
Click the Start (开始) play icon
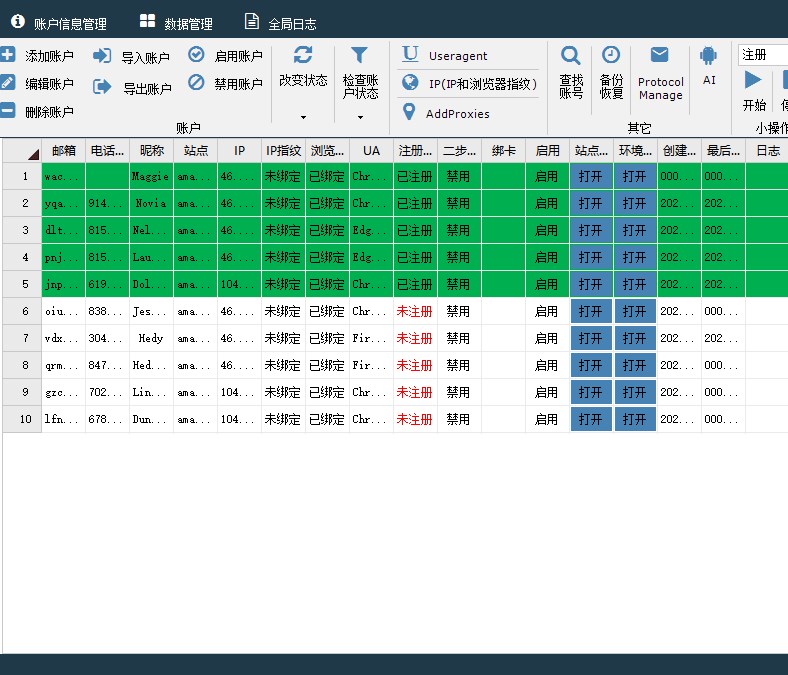coord(753,79)
